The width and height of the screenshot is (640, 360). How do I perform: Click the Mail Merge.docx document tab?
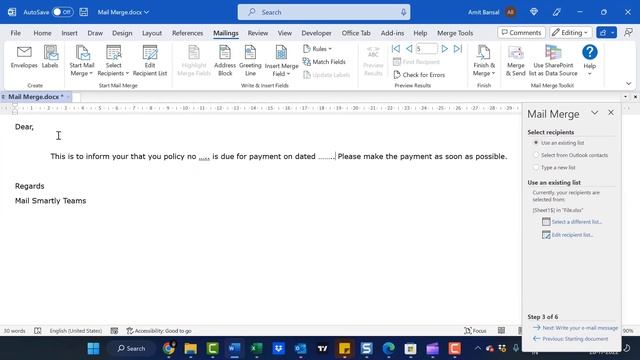pyautogui.click(x=36, y=97)
